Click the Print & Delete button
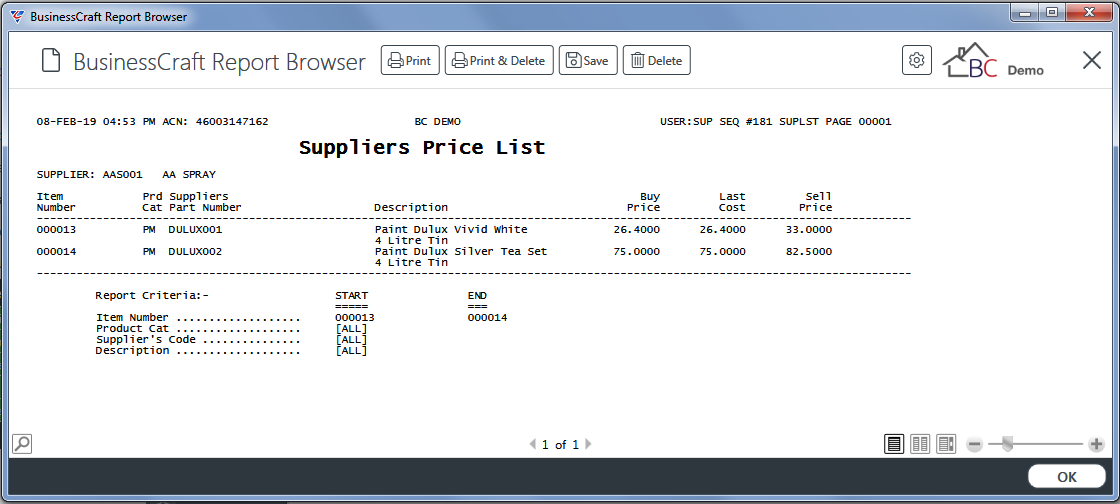Image resolution: width=1120 pixels, height=504 pixels. point(499,61)
